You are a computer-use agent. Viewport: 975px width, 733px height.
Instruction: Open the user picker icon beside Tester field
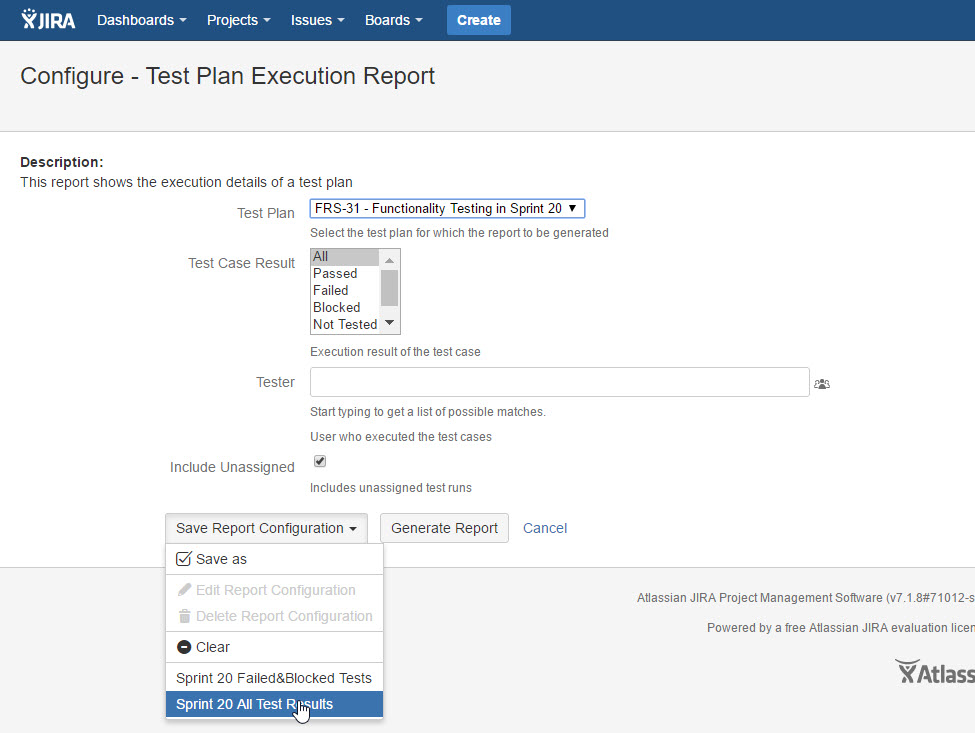(x=821, y=384)
